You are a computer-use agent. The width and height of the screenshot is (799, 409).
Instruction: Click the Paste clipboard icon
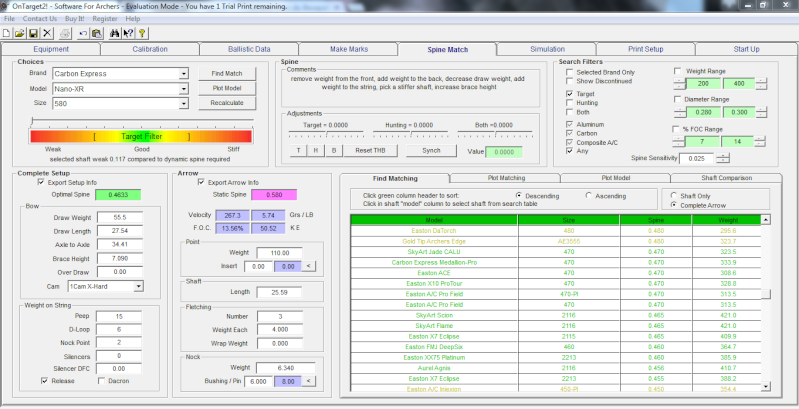pyautogui.click(x=97, y=34)
